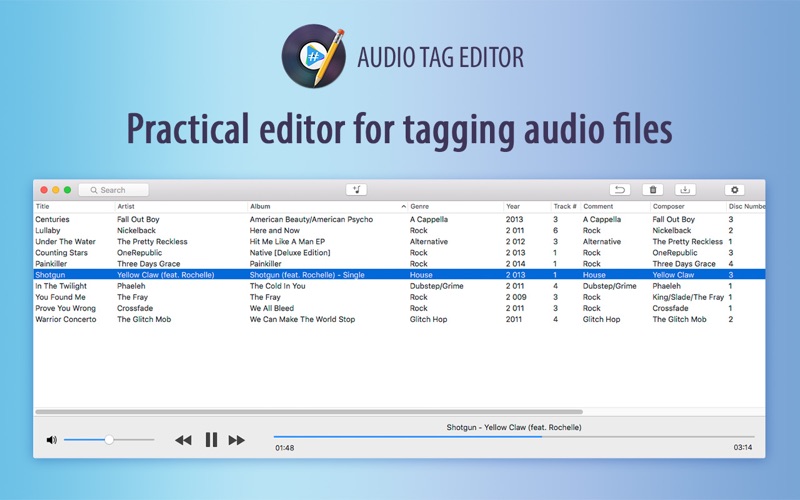
Task: Click the total time 03:14
Action: [x=743, y=447]
